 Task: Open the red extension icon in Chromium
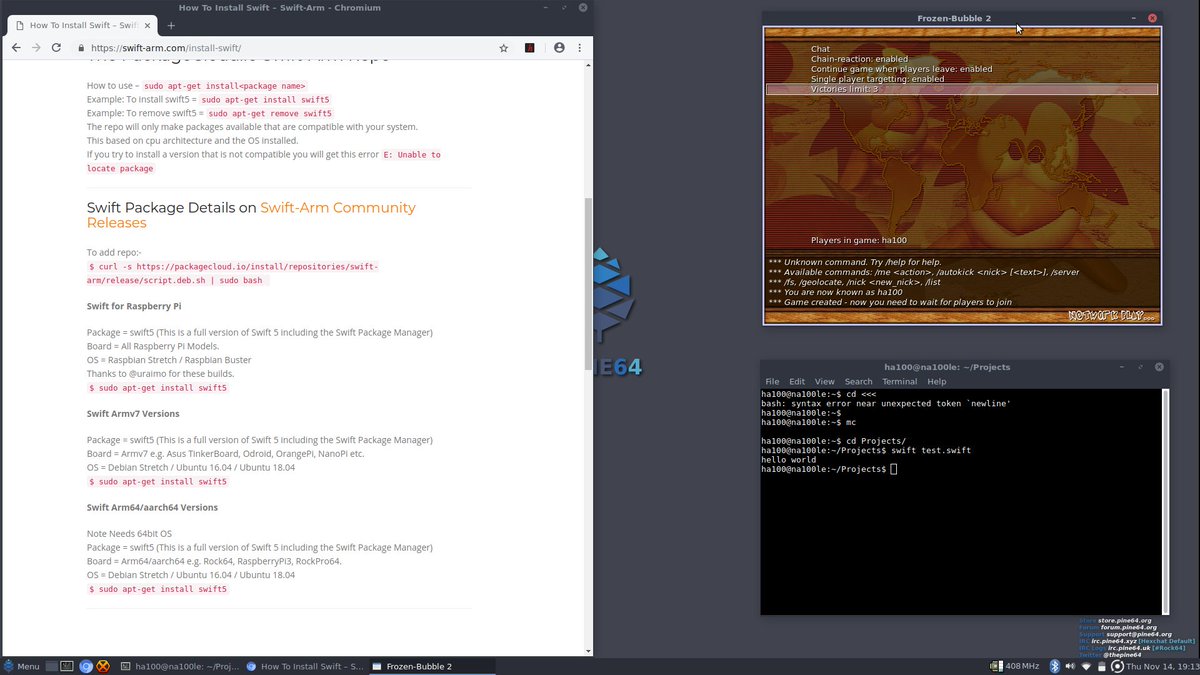click(530, 47)
